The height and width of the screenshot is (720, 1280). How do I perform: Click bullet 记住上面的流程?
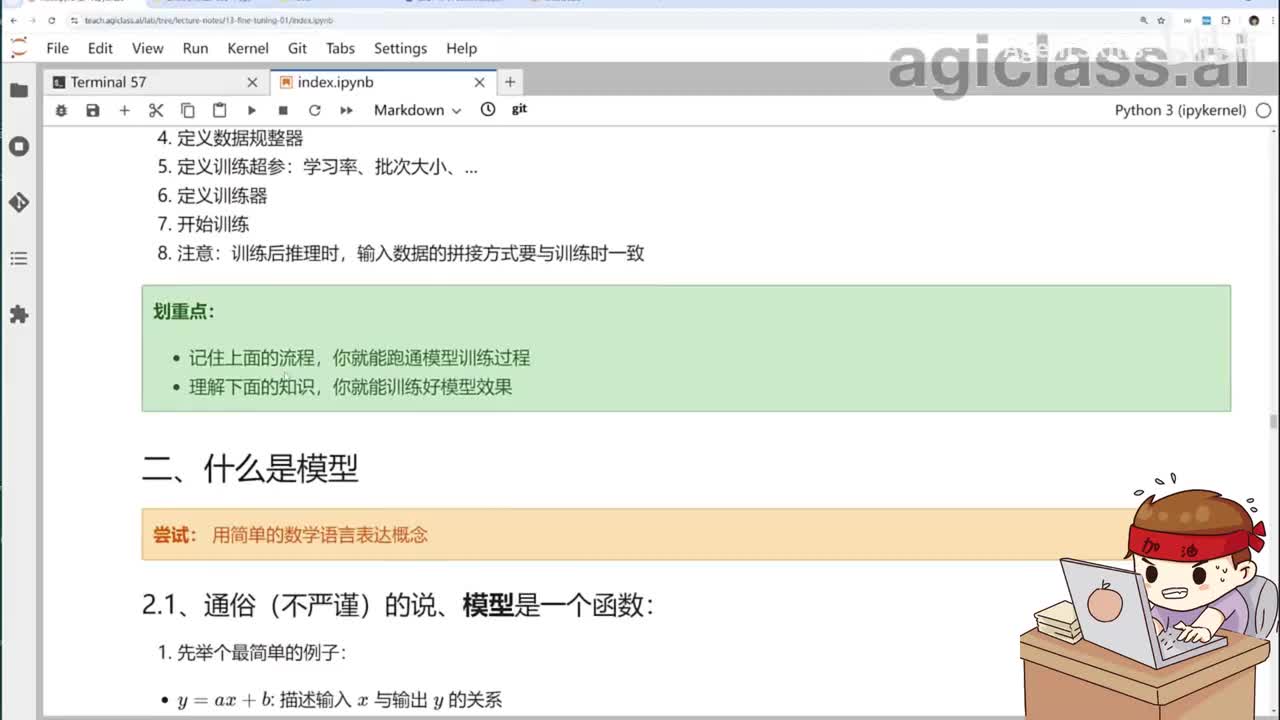tap(360, 358)
